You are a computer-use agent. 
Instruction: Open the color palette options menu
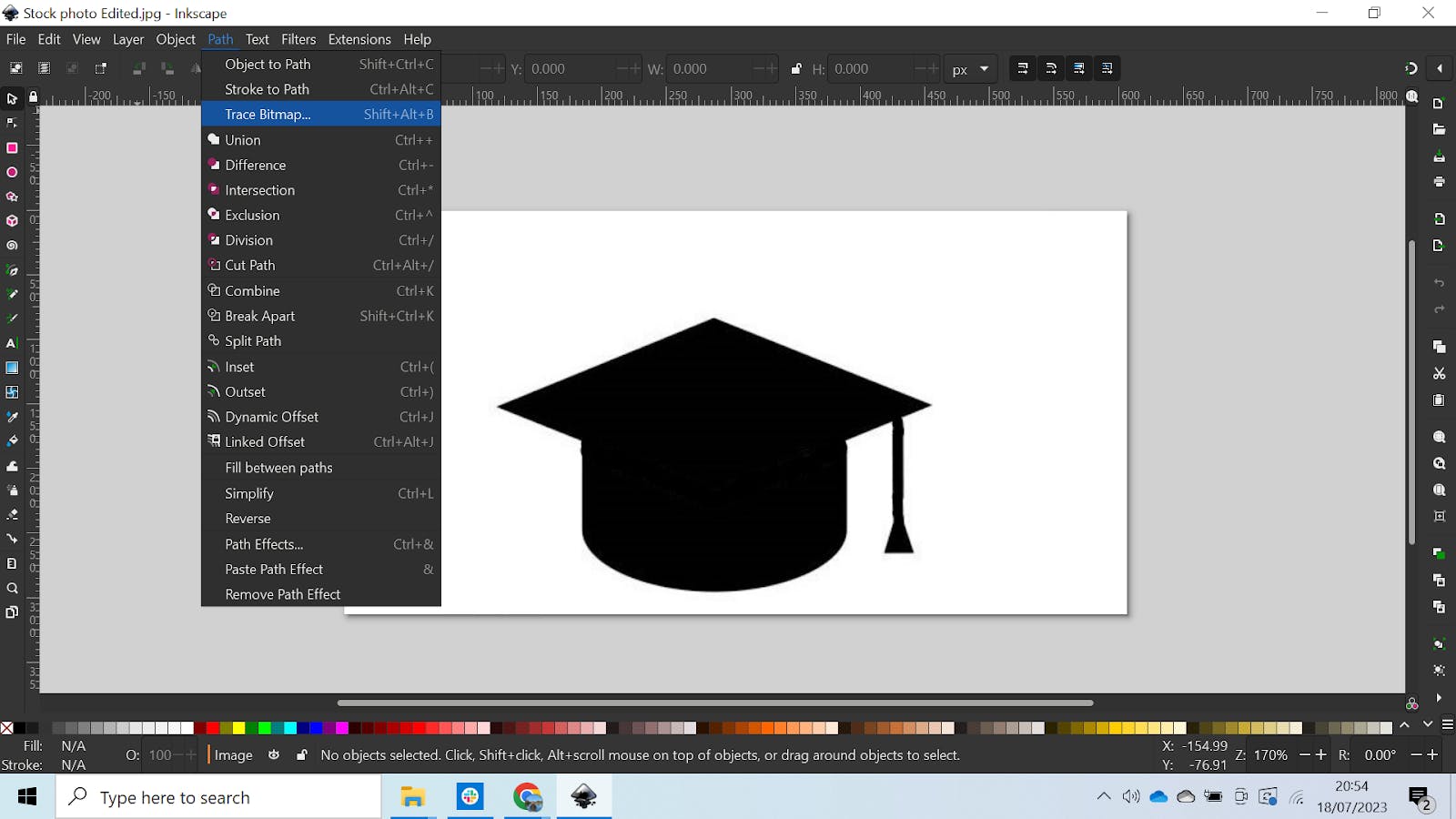pos(1447,725)
